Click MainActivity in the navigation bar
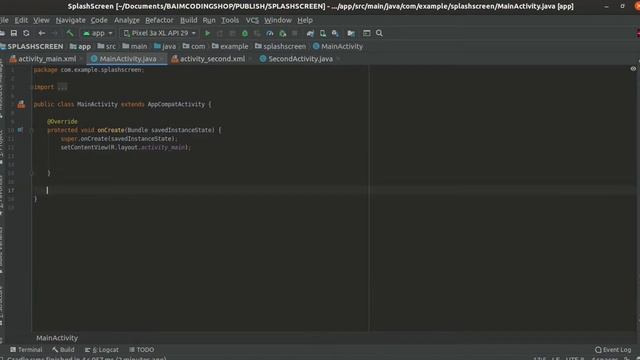Screen dimensions: 640x360 coord(338,47)
